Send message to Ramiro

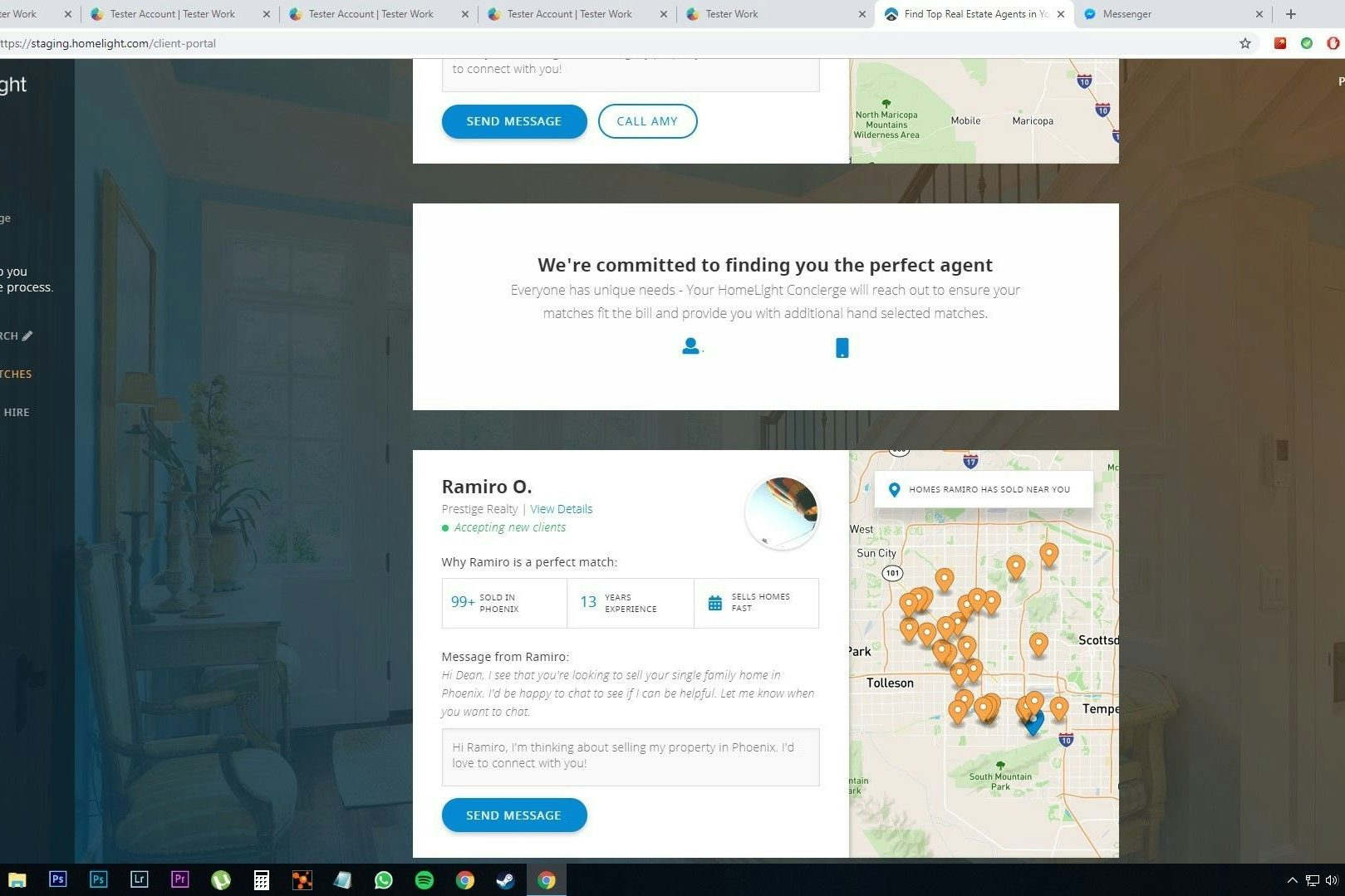pos(513,815)
